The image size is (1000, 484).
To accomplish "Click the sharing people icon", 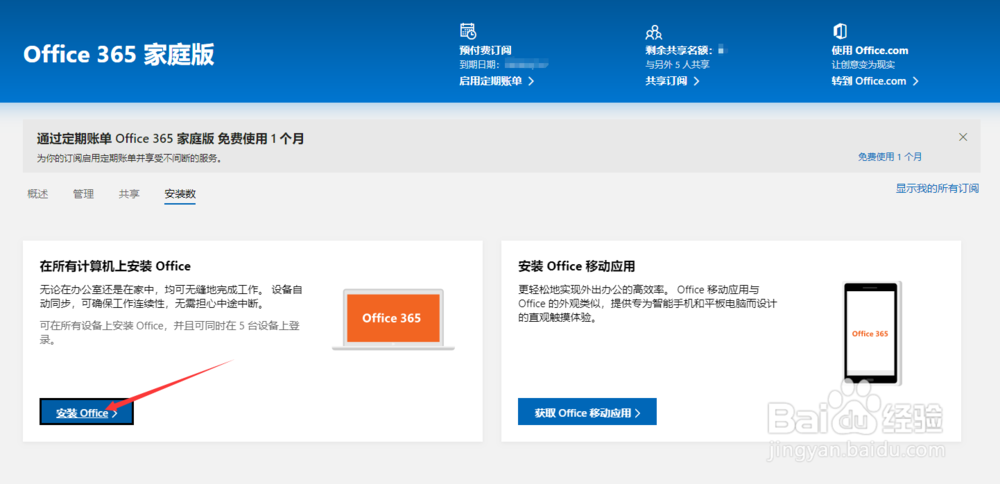I will click(x=653, y=31).
